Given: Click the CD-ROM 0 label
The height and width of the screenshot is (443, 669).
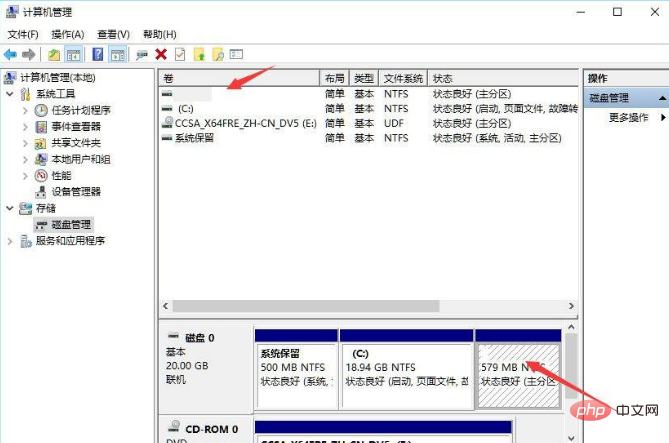Looking at the screenshot, I should [x=212, y=429].
